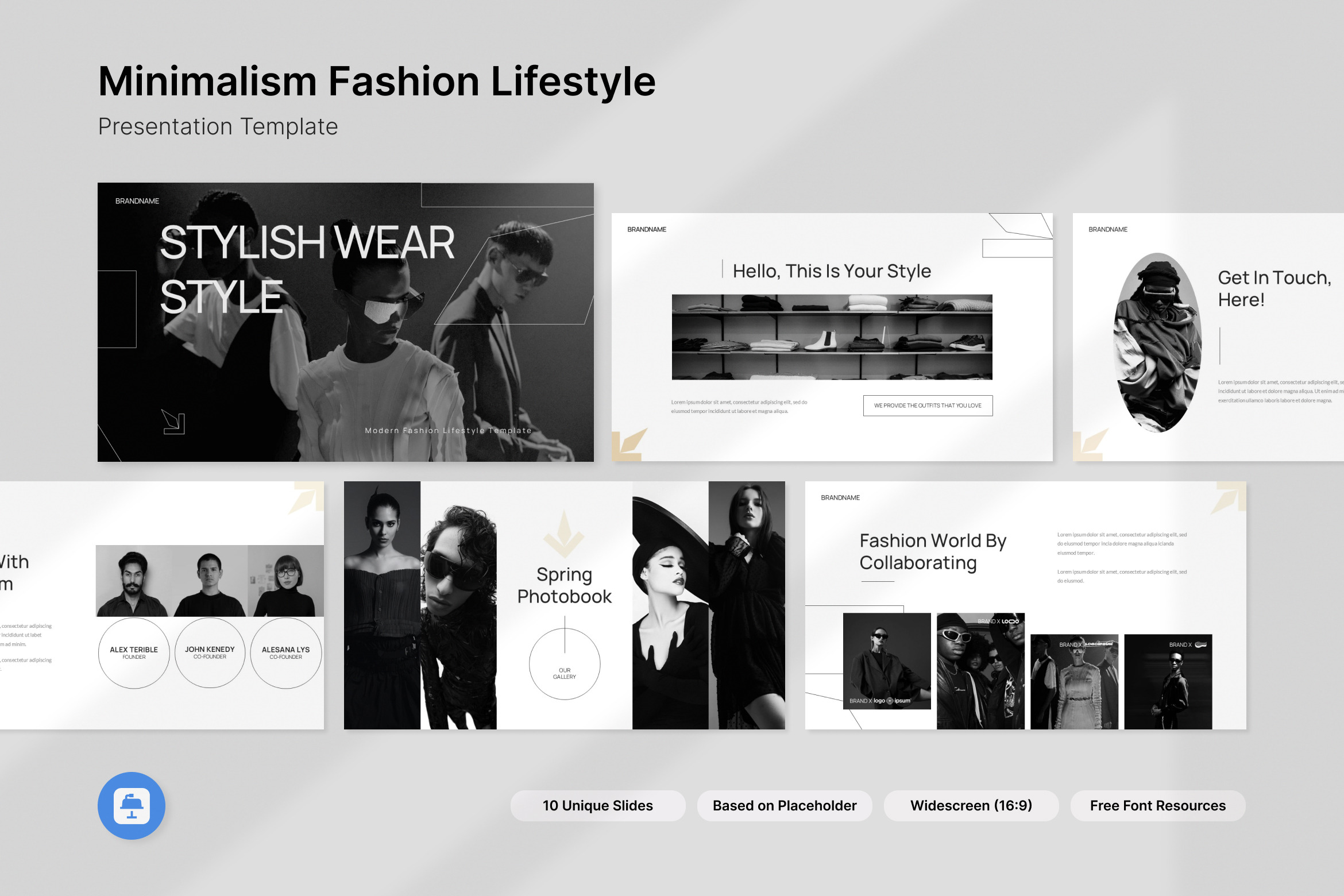Click the Minimalism Fashion Lifestyle title
The width and height of the screenshot is (1344, 896).
377,81
